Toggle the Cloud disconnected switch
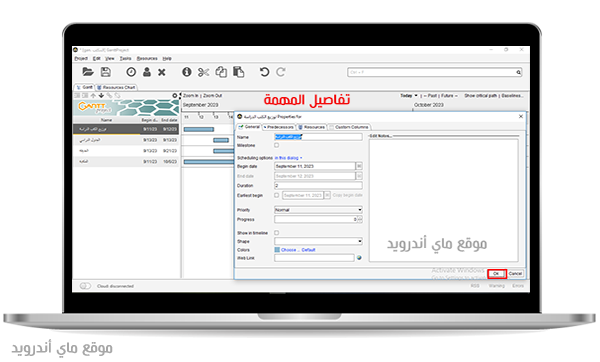This screenshot has width=600, height=362. point(85,286)
